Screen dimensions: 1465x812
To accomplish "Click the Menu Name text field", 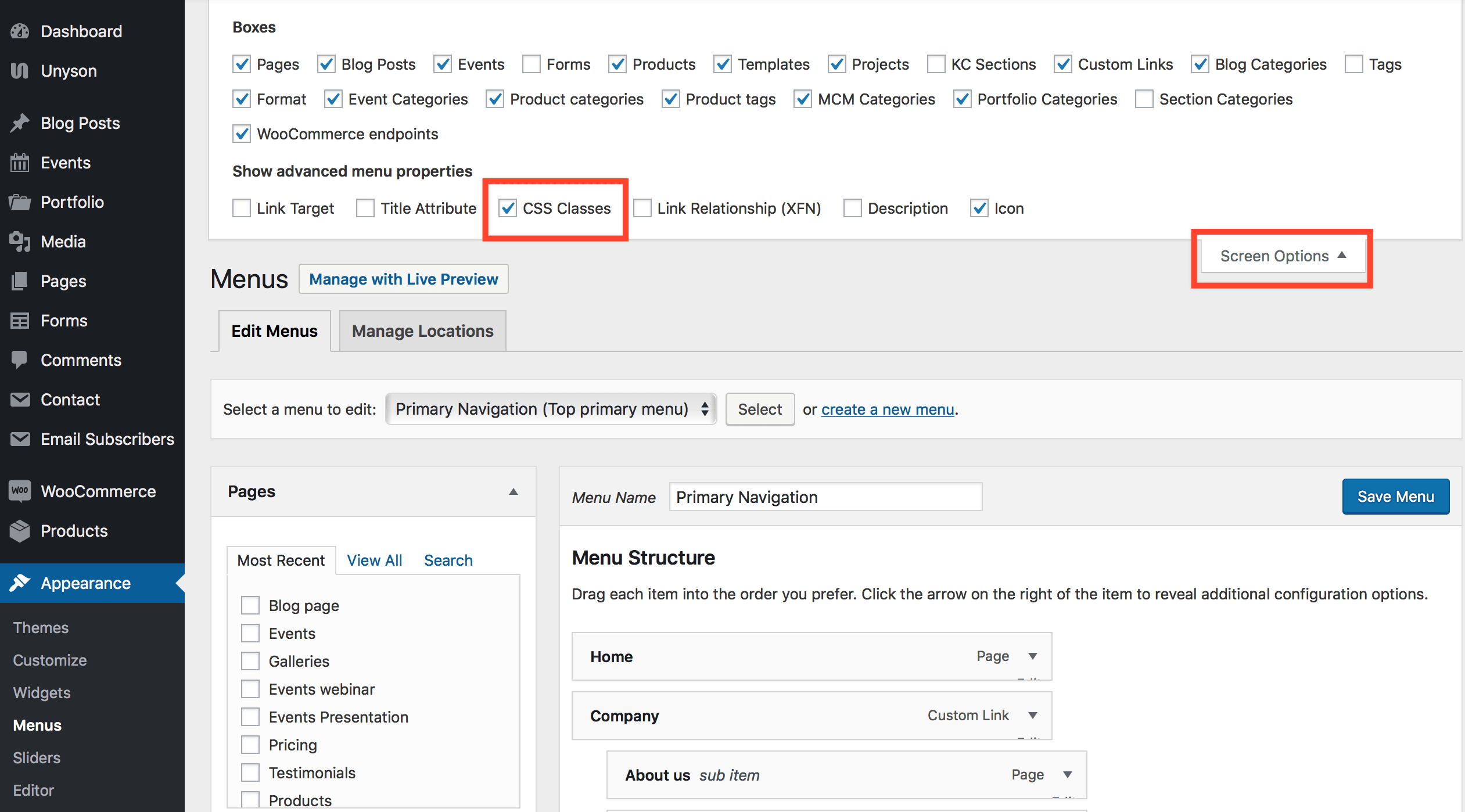I will coord(825,497).
